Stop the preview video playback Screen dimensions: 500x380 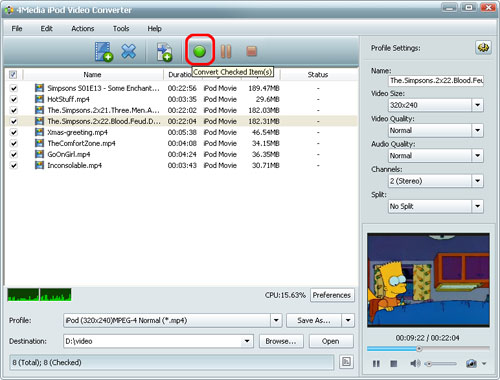tap(394, 363)
